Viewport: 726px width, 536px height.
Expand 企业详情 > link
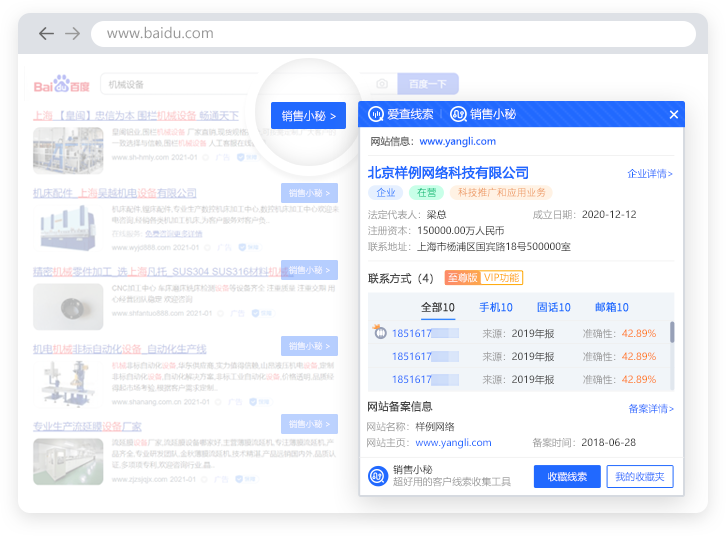click(x=650, y=174)
